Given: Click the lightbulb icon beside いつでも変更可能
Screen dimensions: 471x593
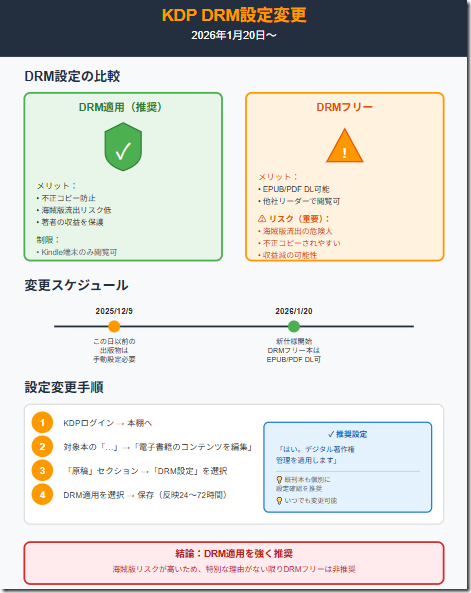Looking at the screenshot, I should [279, 501].
